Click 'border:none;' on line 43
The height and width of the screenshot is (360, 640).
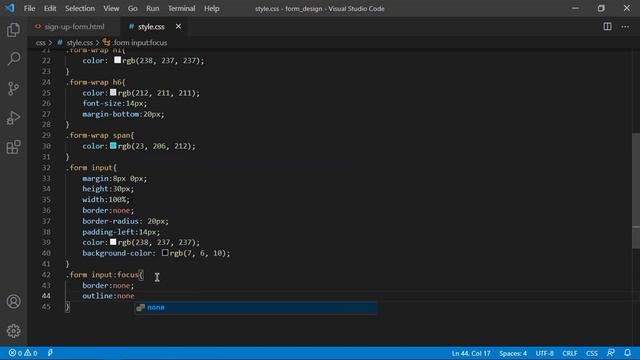108,285
